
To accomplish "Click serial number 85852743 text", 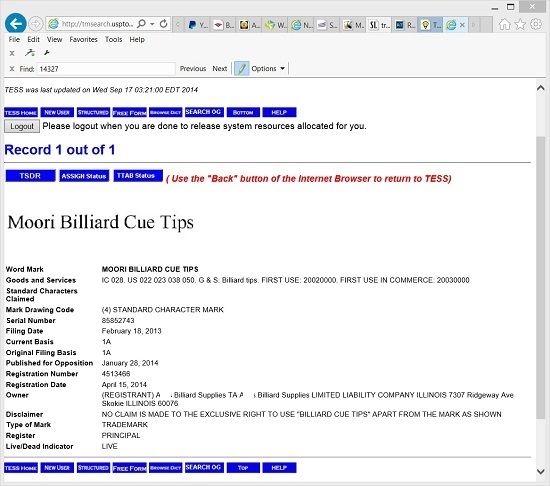I will click(118, 320).
